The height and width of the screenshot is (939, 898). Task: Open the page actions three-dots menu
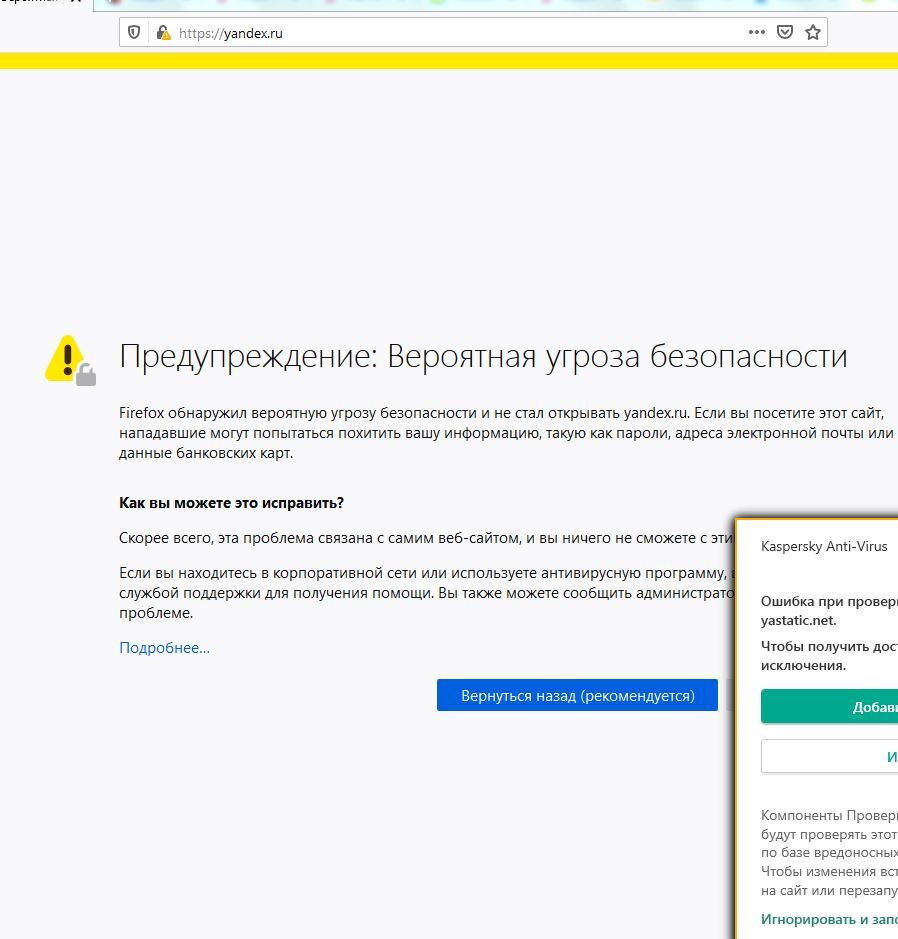pyautogui.click(x=757, y=32)
